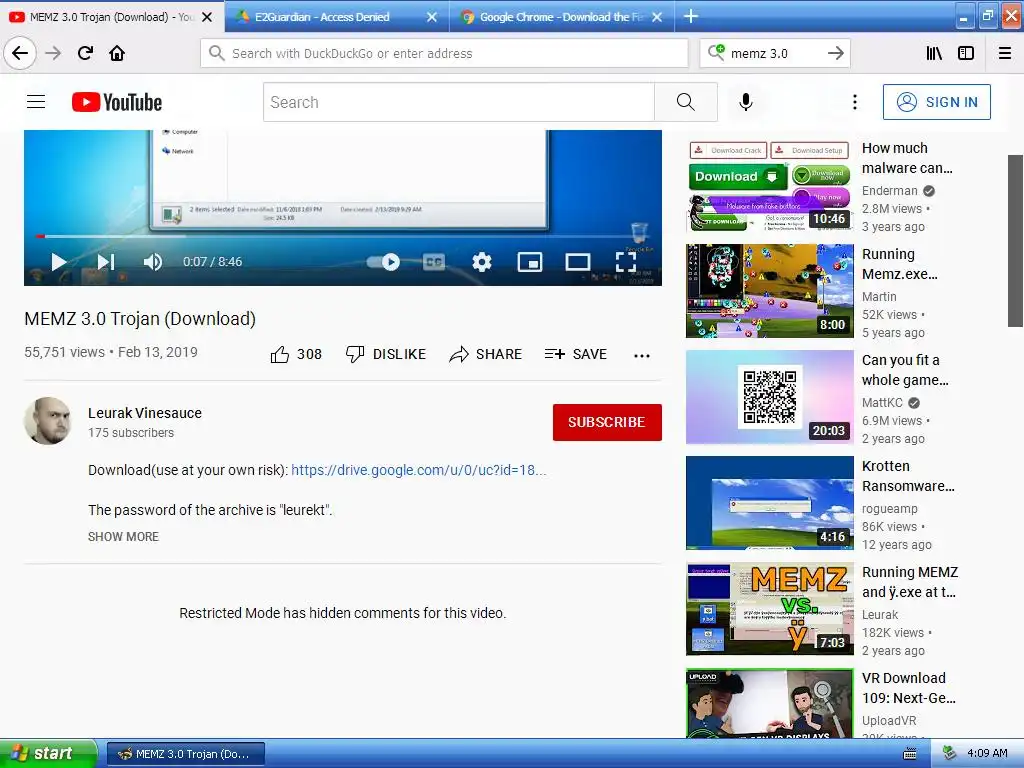The image size is (1024, 768).
Task: Seek on the video progress bar
Action: coord(343,236)
